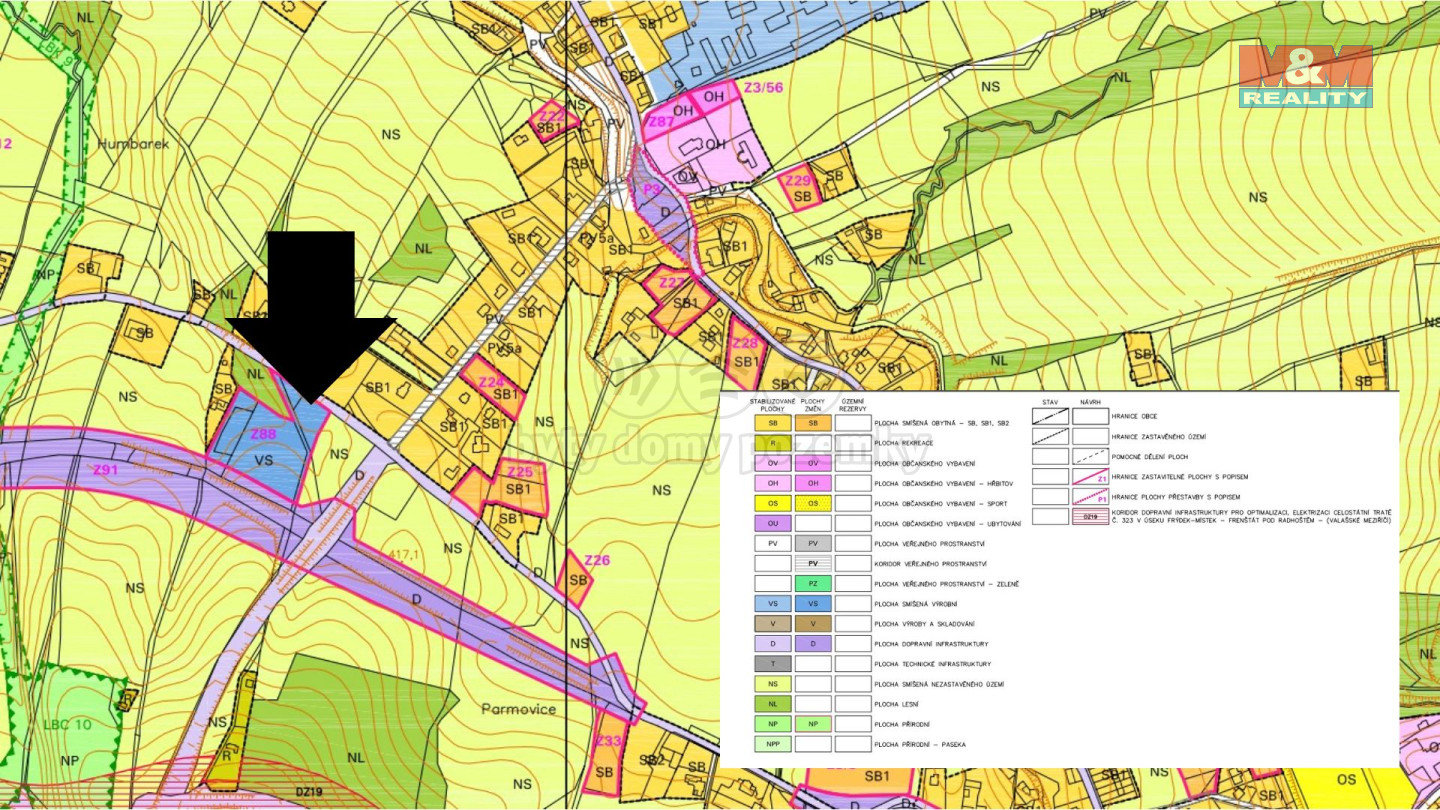Select the DZ19 hatched legend symbol
The image size is (1440, 810).
[x=1090, y=517]
